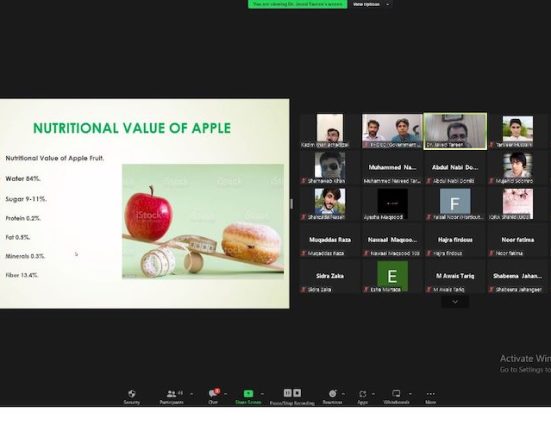Open the More options ellipsis
Image resolution: width=551 pixels, height=431 pixels.
(x=430, y=394)
